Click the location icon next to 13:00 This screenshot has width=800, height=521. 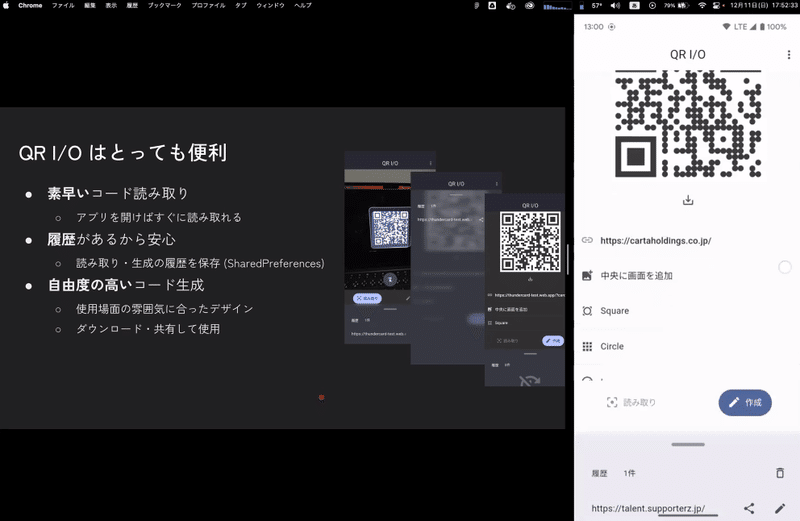point(612,27)
